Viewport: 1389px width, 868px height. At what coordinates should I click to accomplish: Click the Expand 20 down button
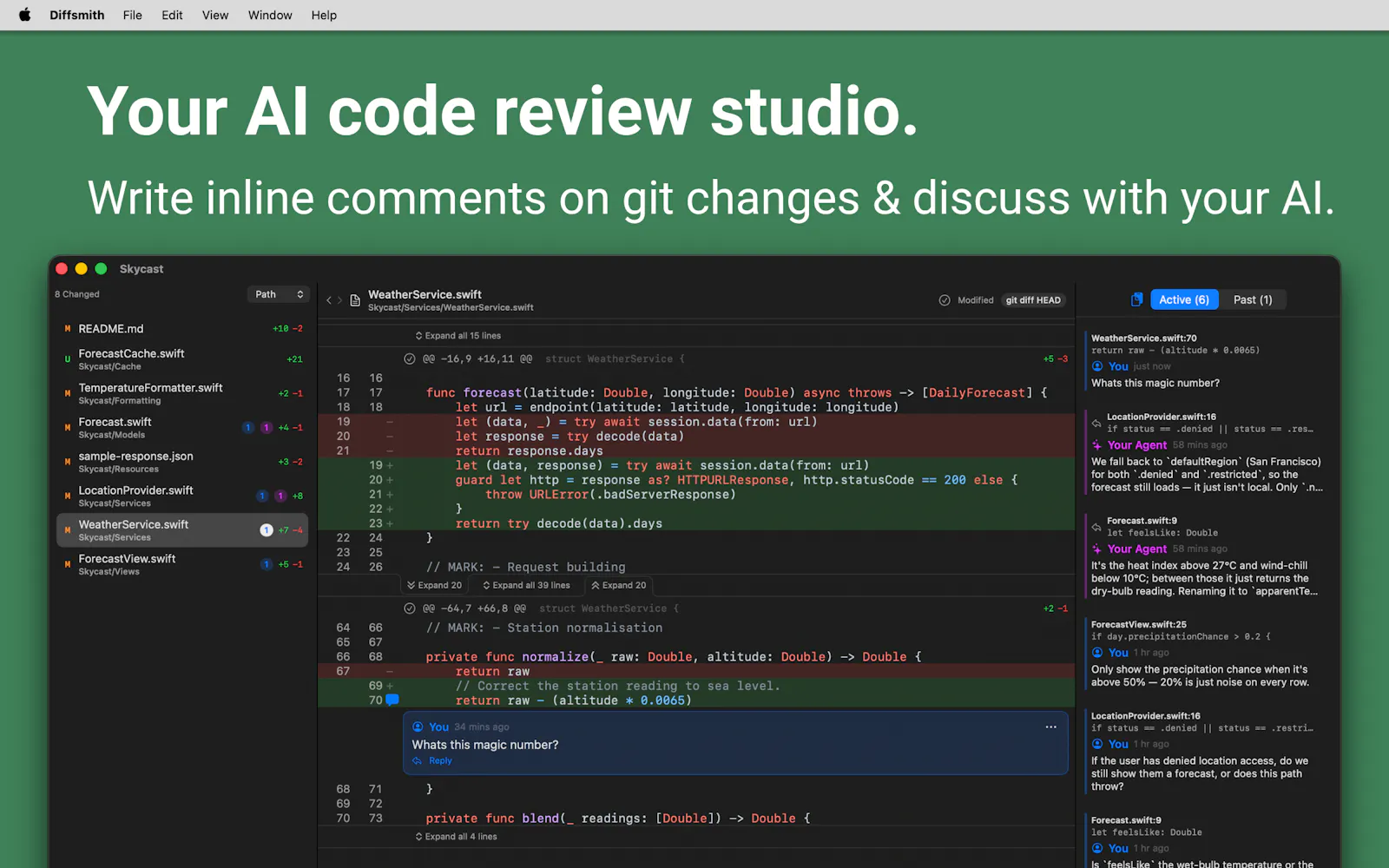pyautogui.click(x=434, y=585)
